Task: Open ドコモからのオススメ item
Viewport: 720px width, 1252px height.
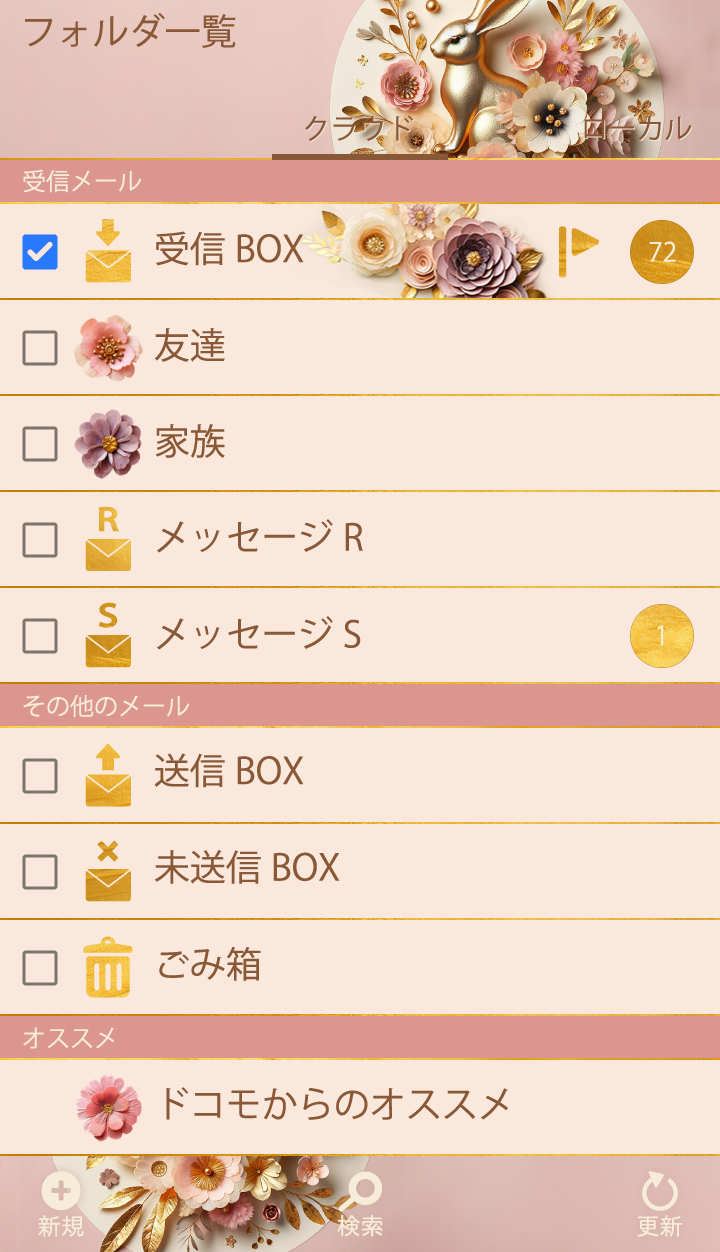Action: (334, 1105)
